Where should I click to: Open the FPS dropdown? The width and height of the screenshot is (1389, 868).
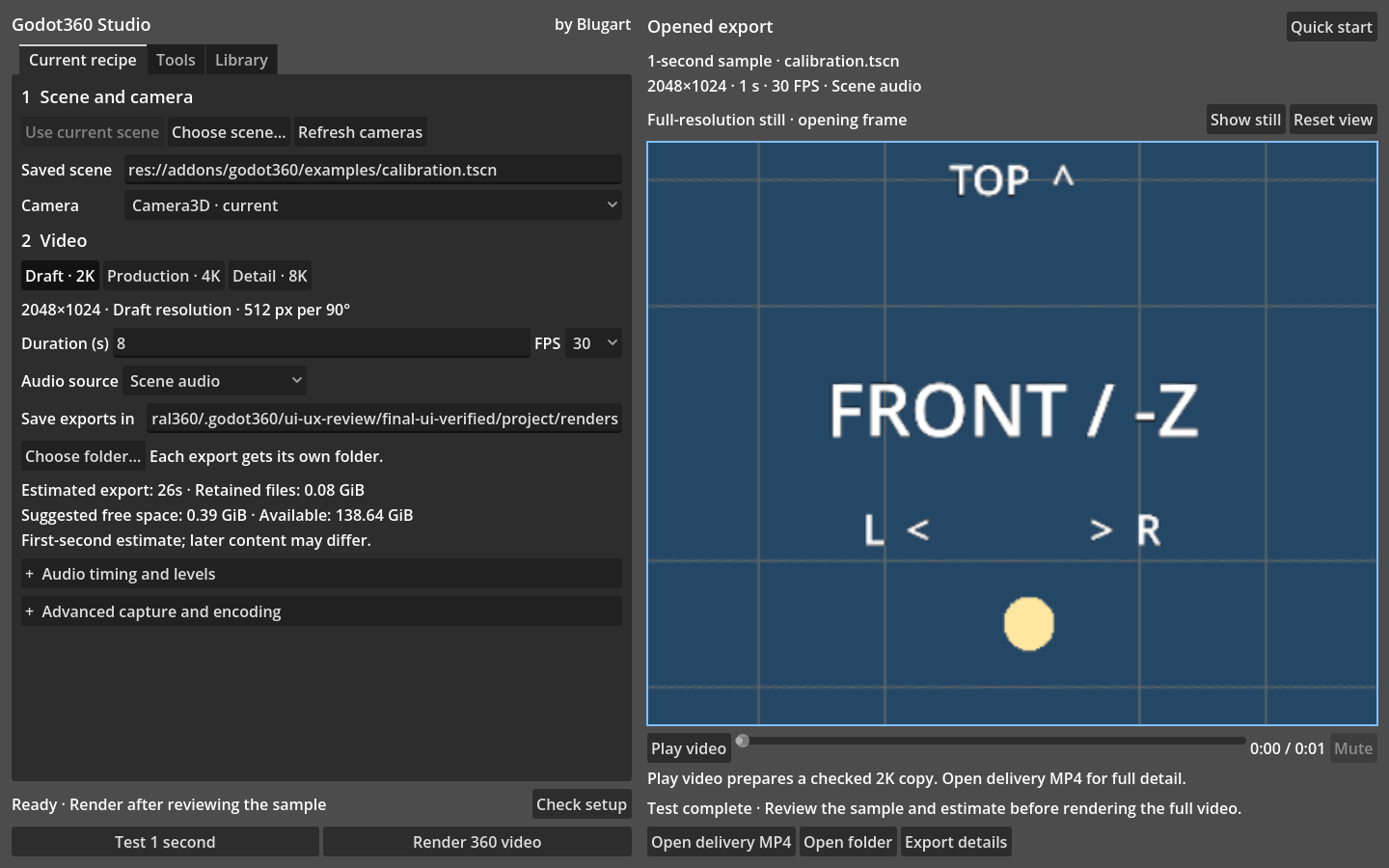(x=593, y=343)
